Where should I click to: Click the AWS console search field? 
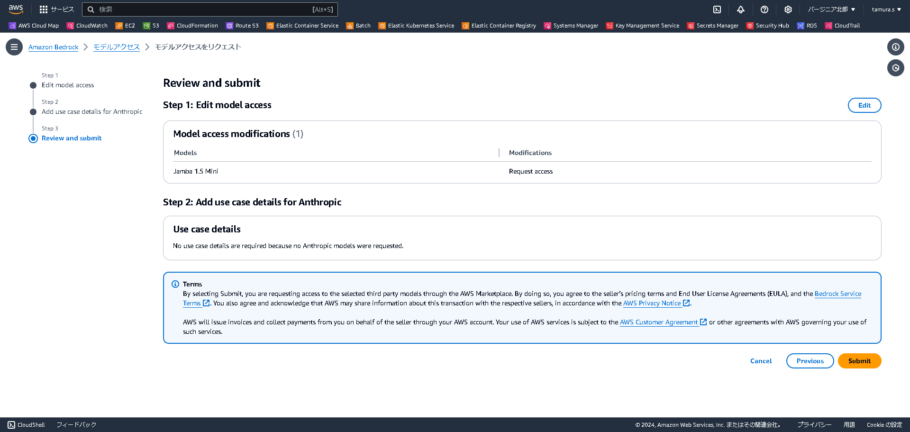click(x=210, y=9)
